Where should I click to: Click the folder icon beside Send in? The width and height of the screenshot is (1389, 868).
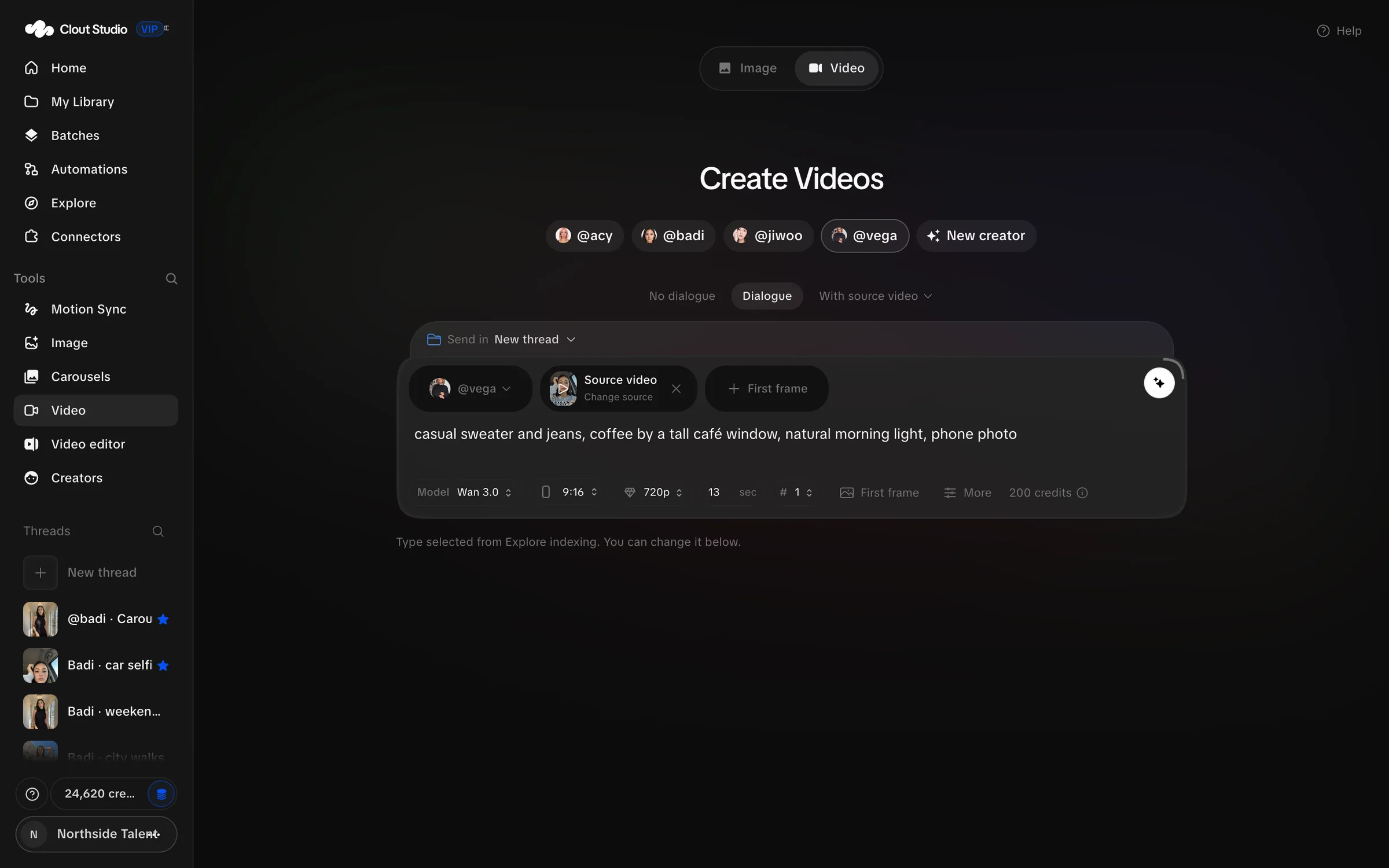pyautogui.click(x=433, y=340)
